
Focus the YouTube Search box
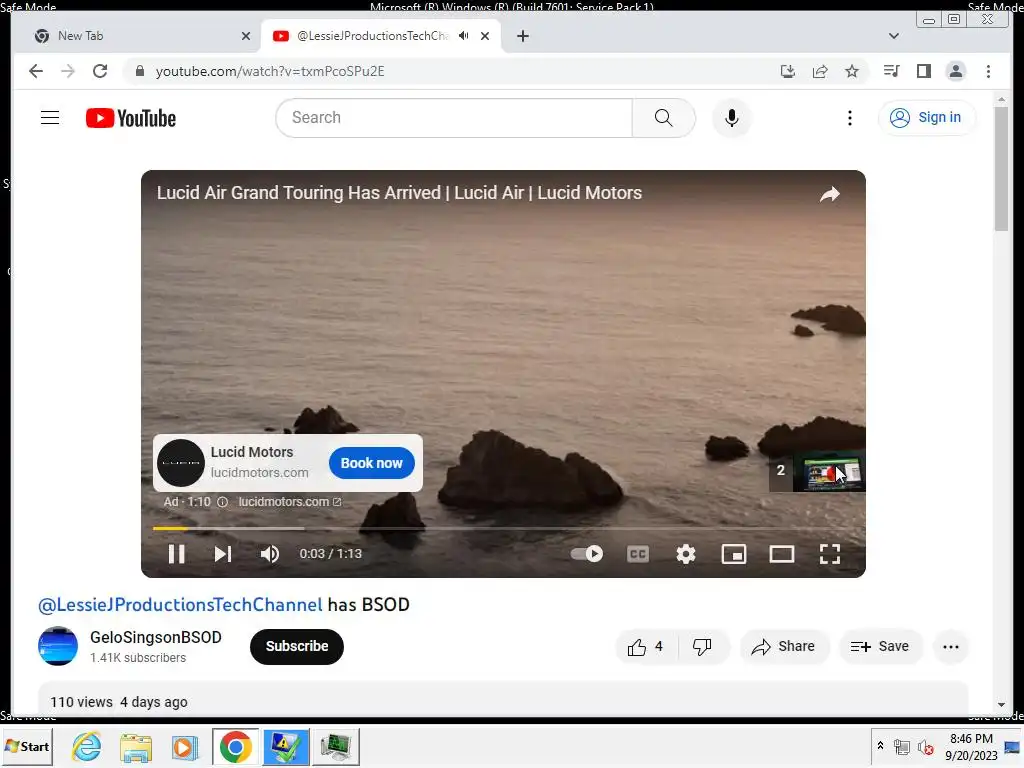pyautogui.click(x=454, y=118)
